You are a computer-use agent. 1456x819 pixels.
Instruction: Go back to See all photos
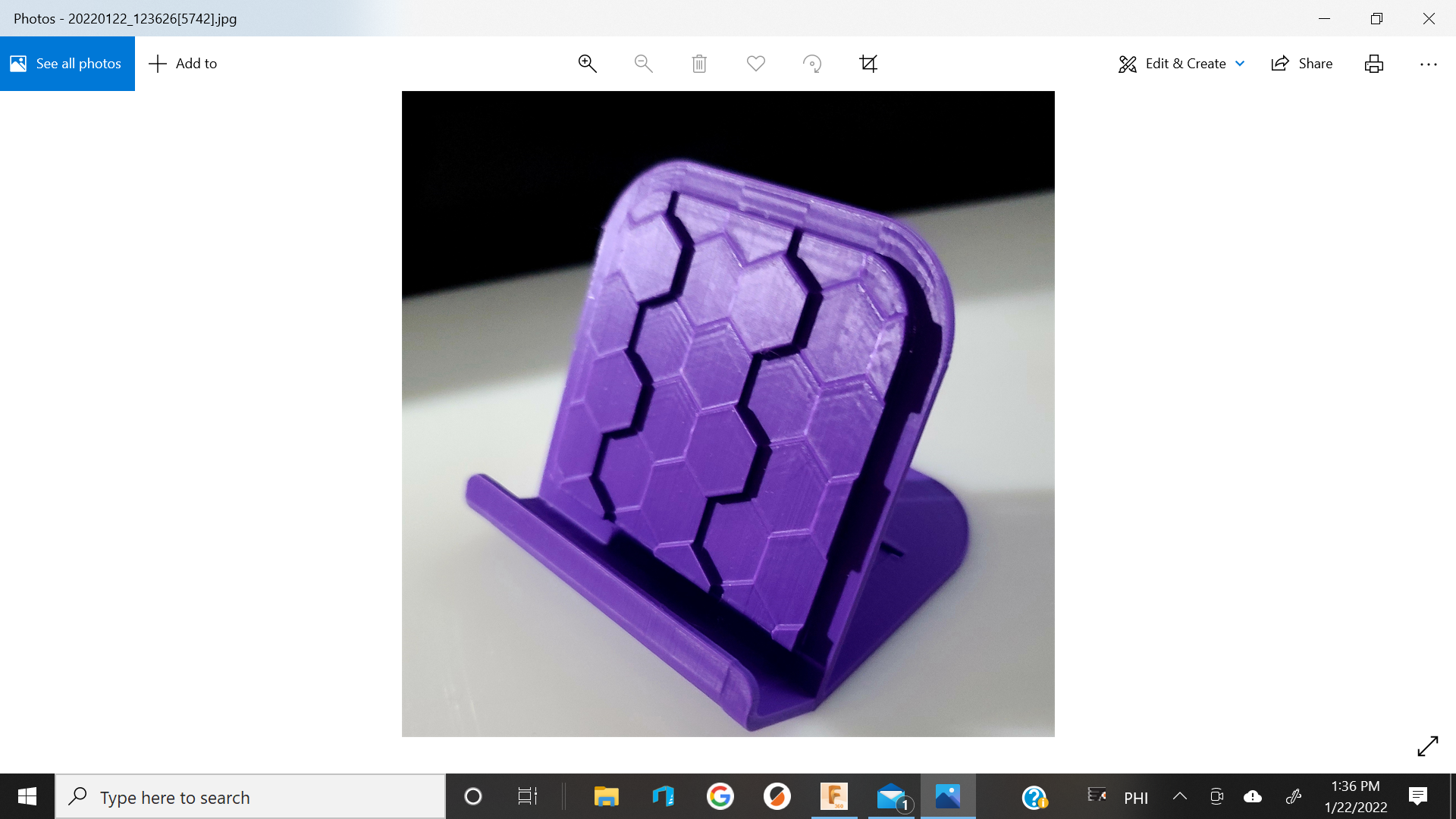click(67, 64)
